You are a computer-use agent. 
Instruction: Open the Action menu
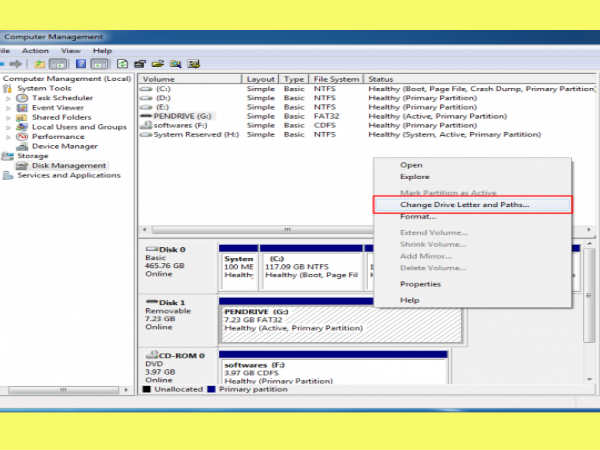point(35,51)
